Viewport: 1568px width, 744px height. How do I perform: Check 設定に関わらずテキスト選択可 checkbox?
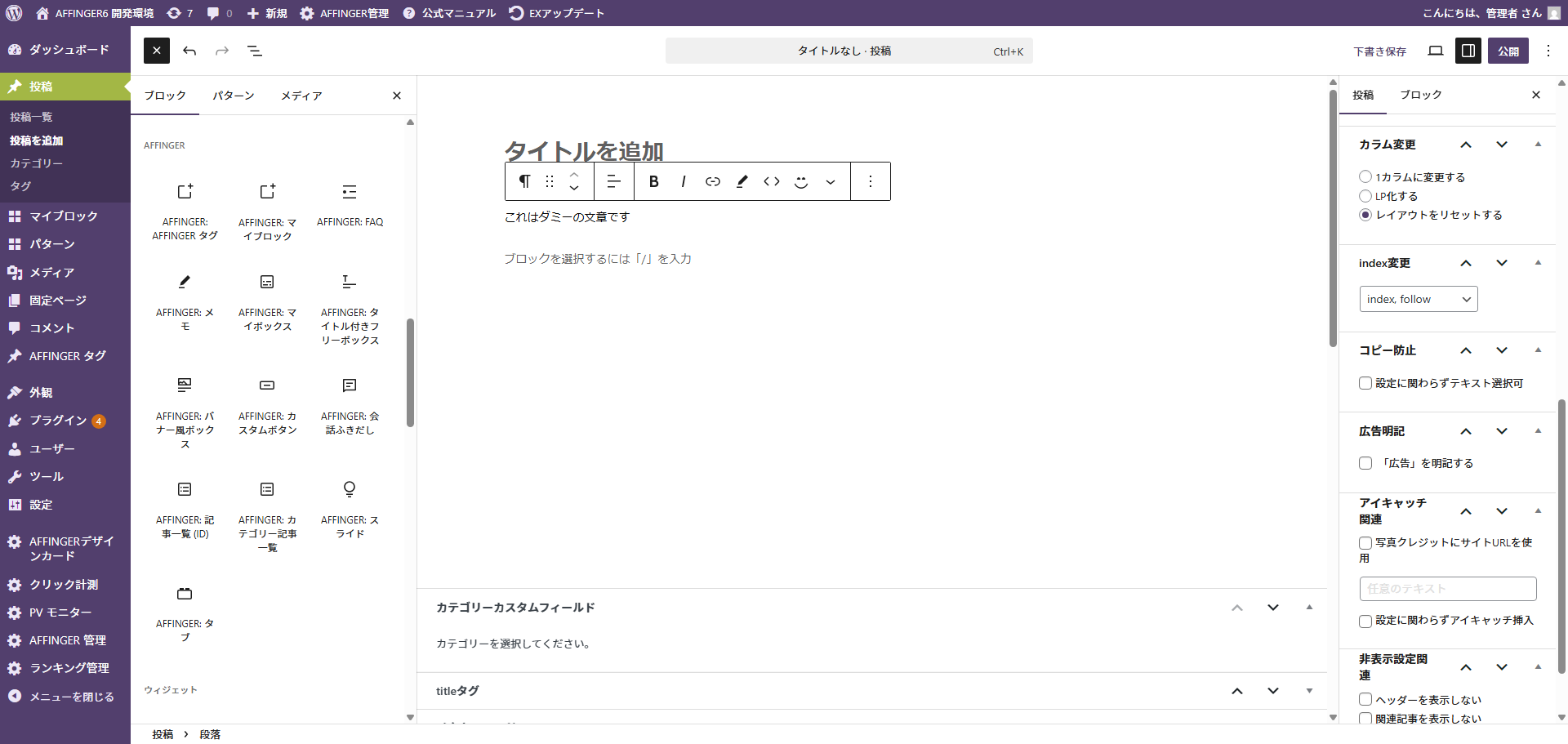click(1365, 383)
